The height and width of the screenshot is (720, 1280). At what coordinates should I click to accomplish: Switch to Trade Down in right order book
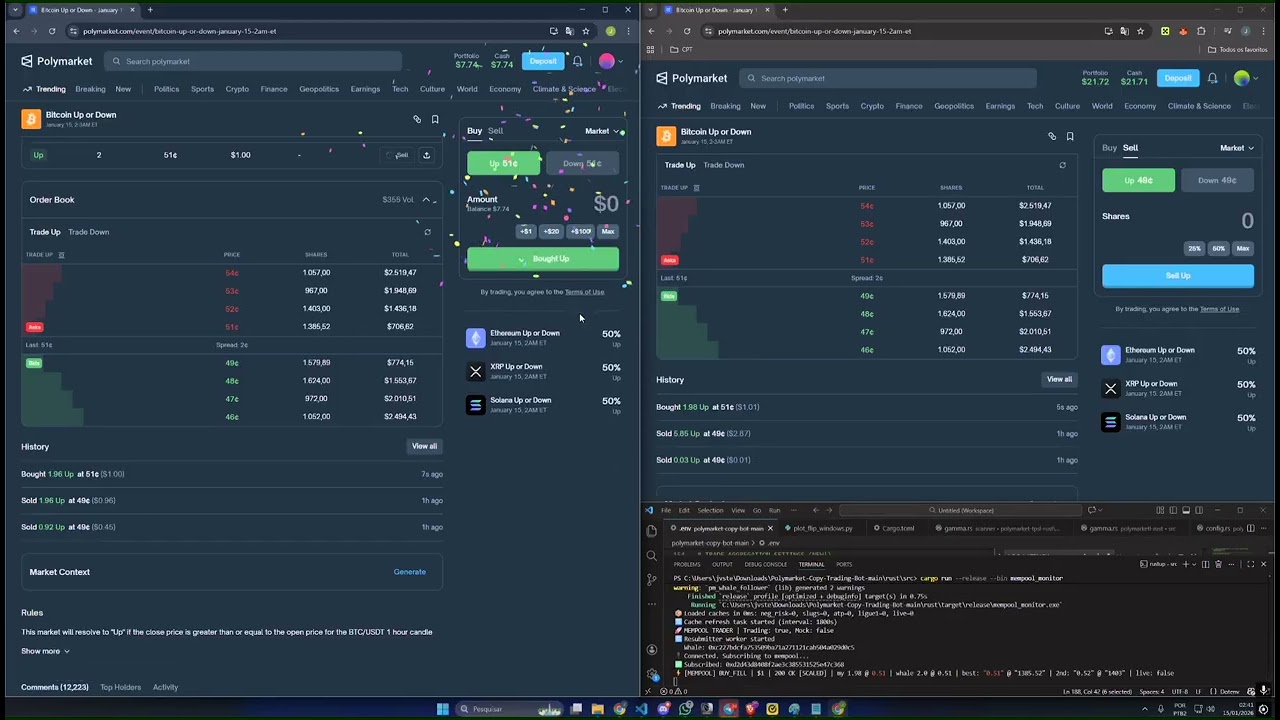click(x=723, y=165)
